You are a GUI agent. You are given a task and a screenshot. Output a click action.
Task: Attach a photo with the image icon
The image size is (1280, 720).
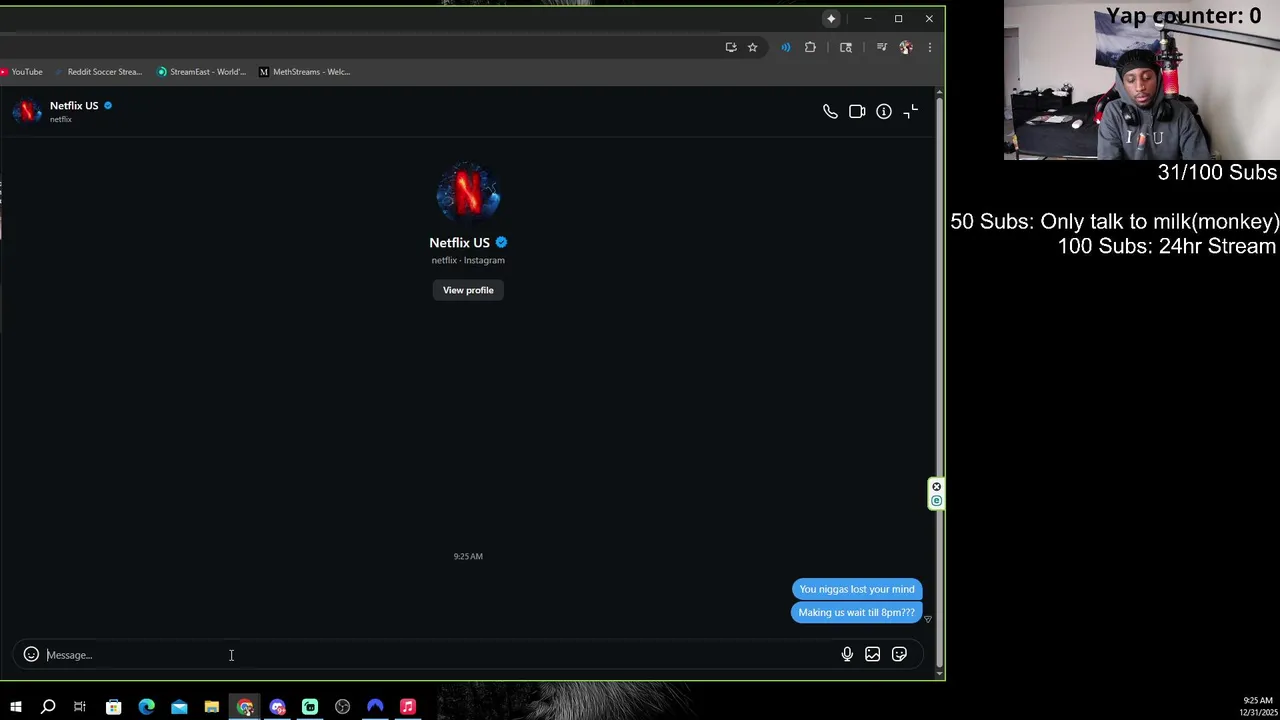pos(873,654)
